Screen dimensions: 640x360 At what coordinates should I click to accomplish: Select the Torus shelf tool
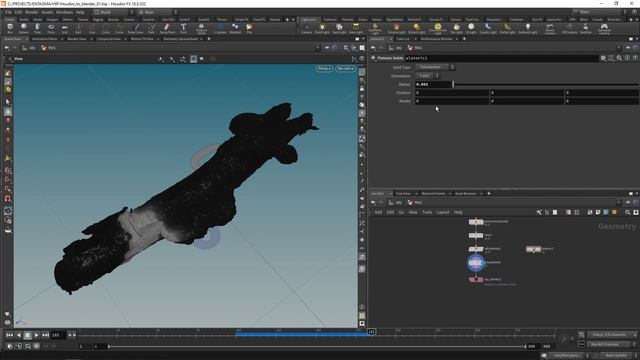[51, 29]
